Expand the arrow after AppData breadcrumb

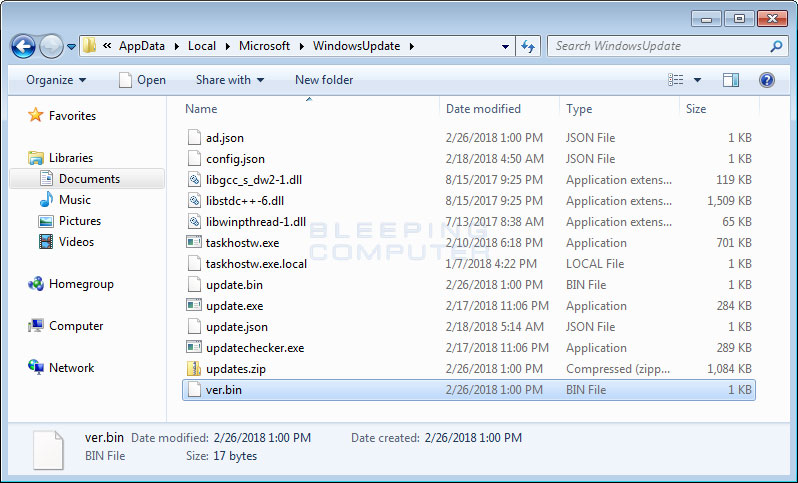pyautogui.click(x=176, y=46)
